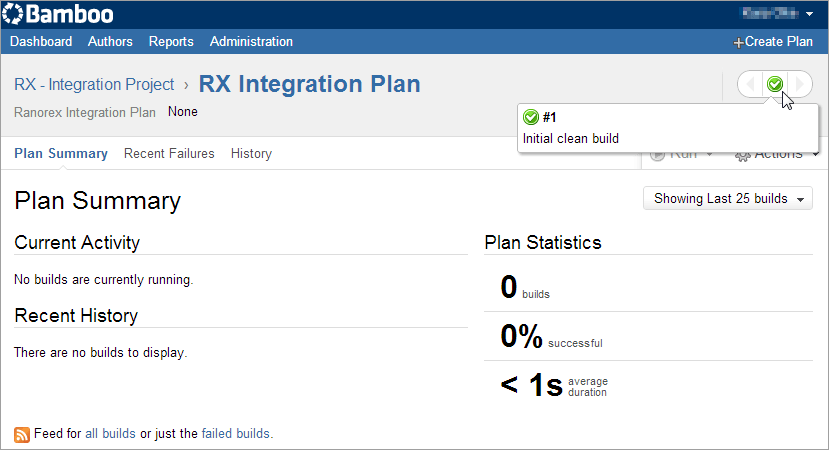Viewport: 829px width, 450px height.
Task: Go to previous build arrow
Action: point(750,84)
